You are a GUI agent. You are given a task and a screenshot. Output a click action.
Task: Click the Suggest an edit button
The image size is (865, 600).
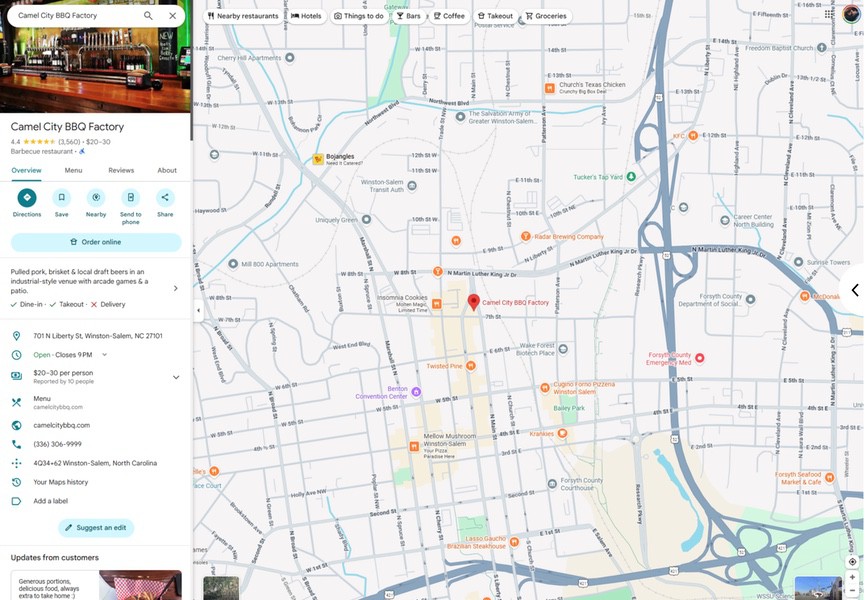96,528
